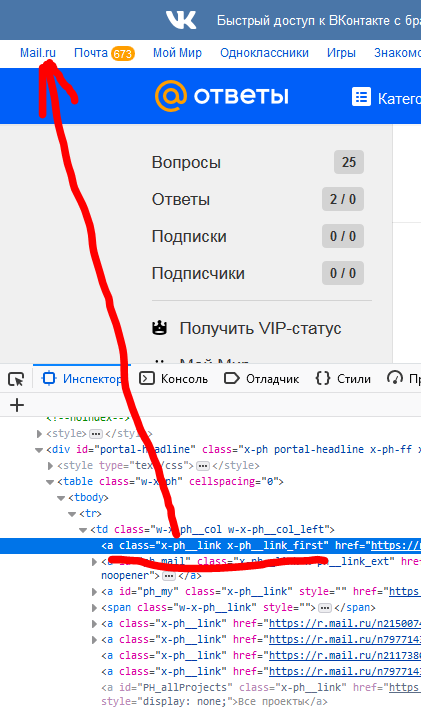Switch to Стили tab
The height and width of the screenshot is (712, 421).
click(343, 379)
